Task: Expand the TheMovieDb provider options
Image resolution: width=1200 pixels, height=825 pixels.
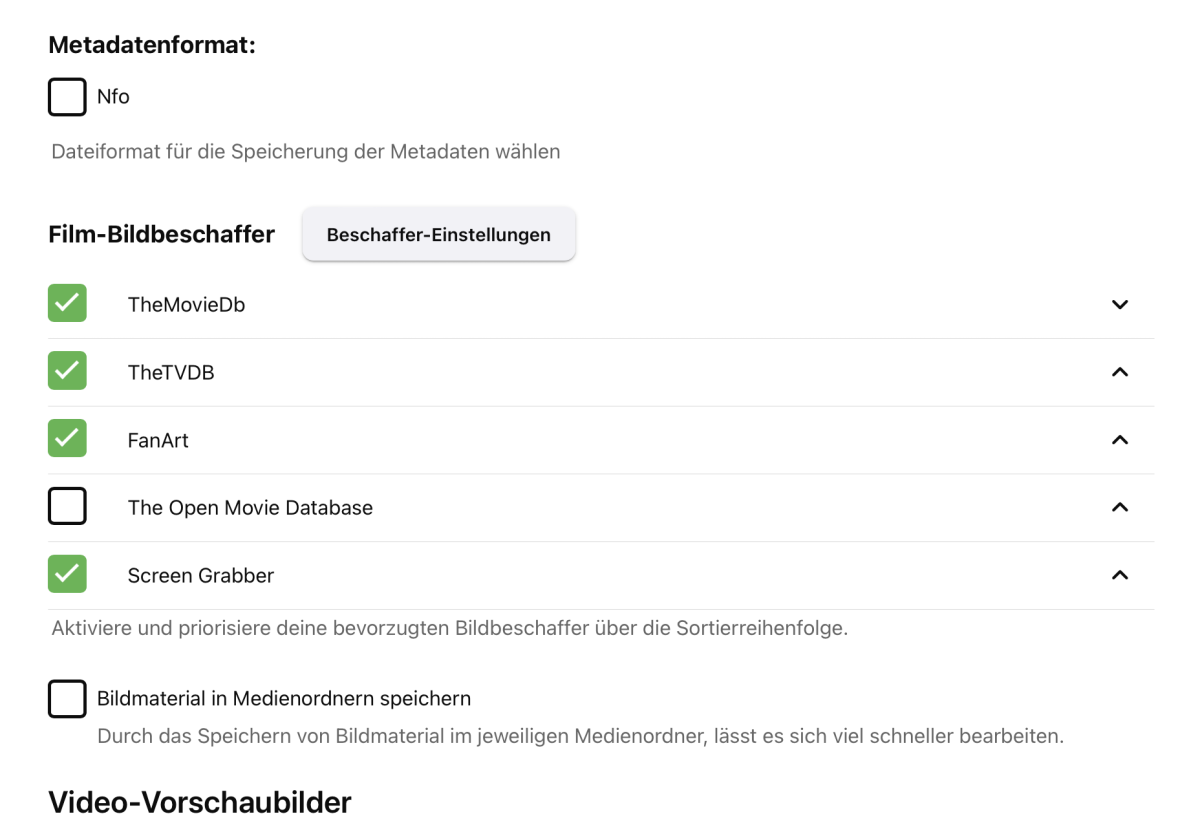Action: pos(1120,304)
